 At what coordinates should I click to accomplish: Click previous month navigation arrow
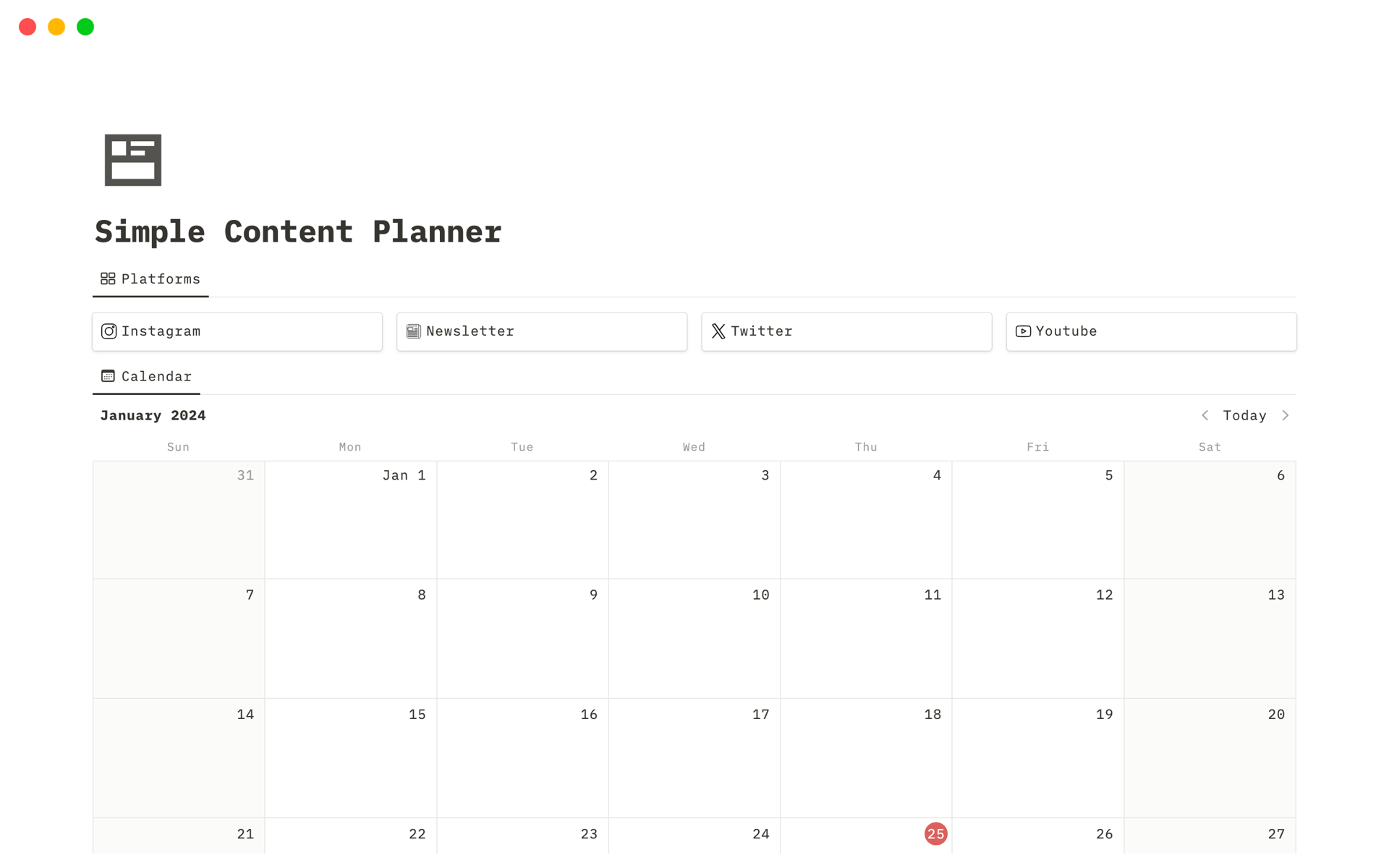(x=1207, y=415)
